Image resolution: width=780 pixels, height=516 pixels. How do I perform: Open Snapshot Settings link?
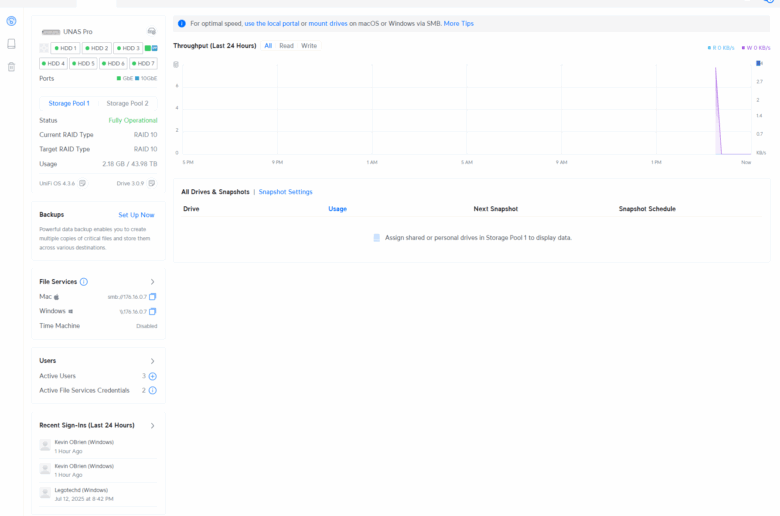(285, 191)
